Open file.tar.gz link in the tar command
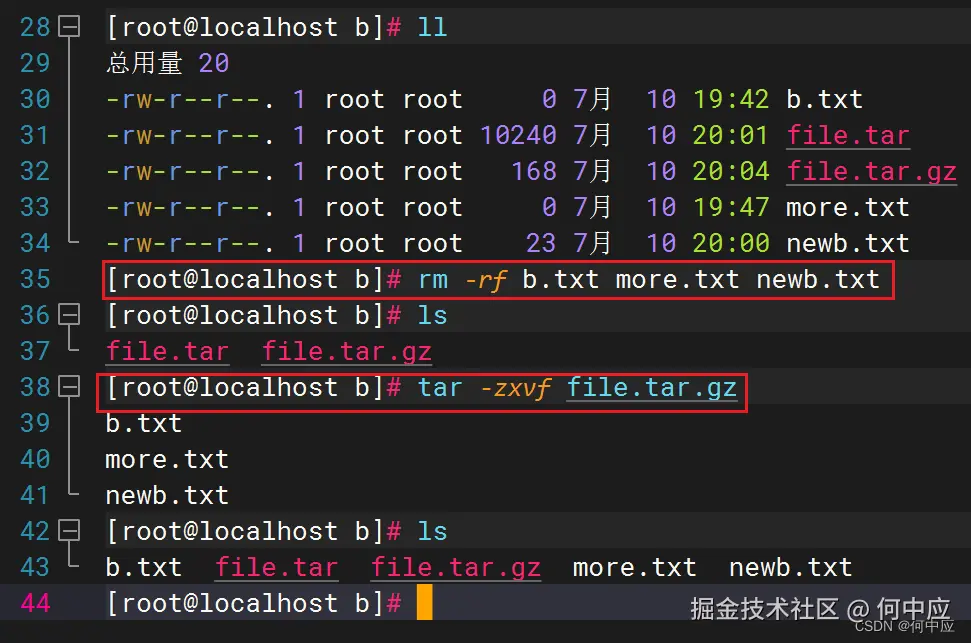Image resolution: width=971 pixels, height=643 pixels. point(652,387)
